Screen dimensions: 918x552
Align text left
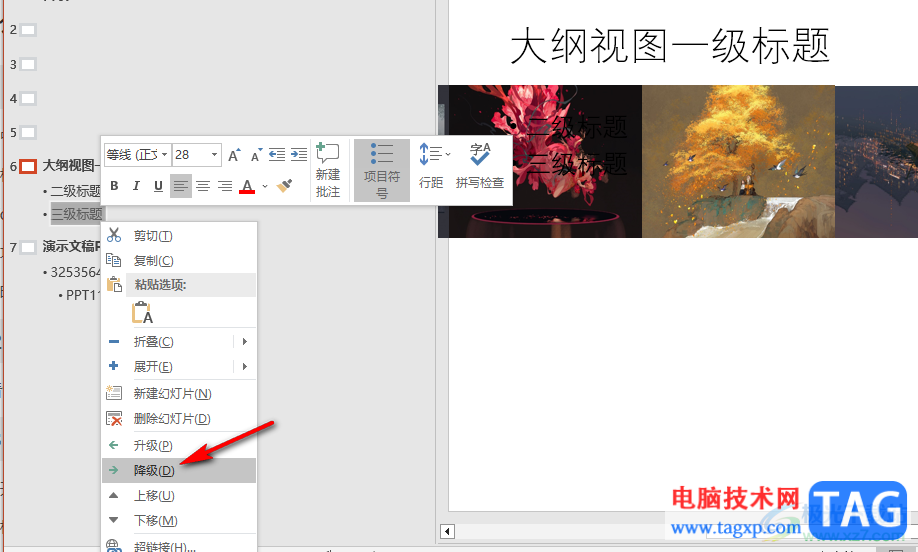181,186
